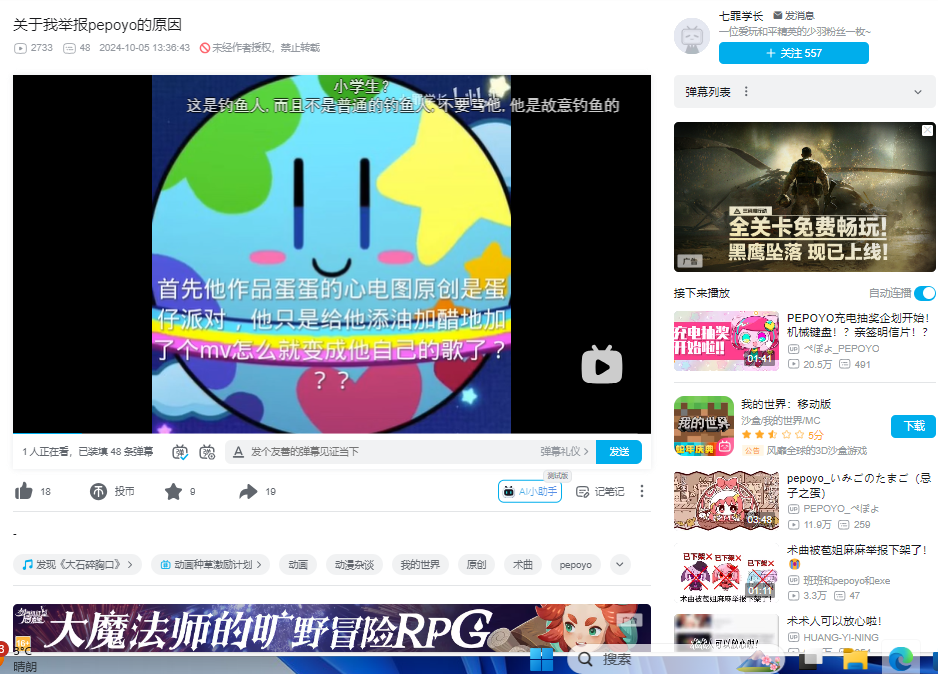Favorite the video with star icon
The height and width of the screenshot is (674, 938).
[173, 492]
